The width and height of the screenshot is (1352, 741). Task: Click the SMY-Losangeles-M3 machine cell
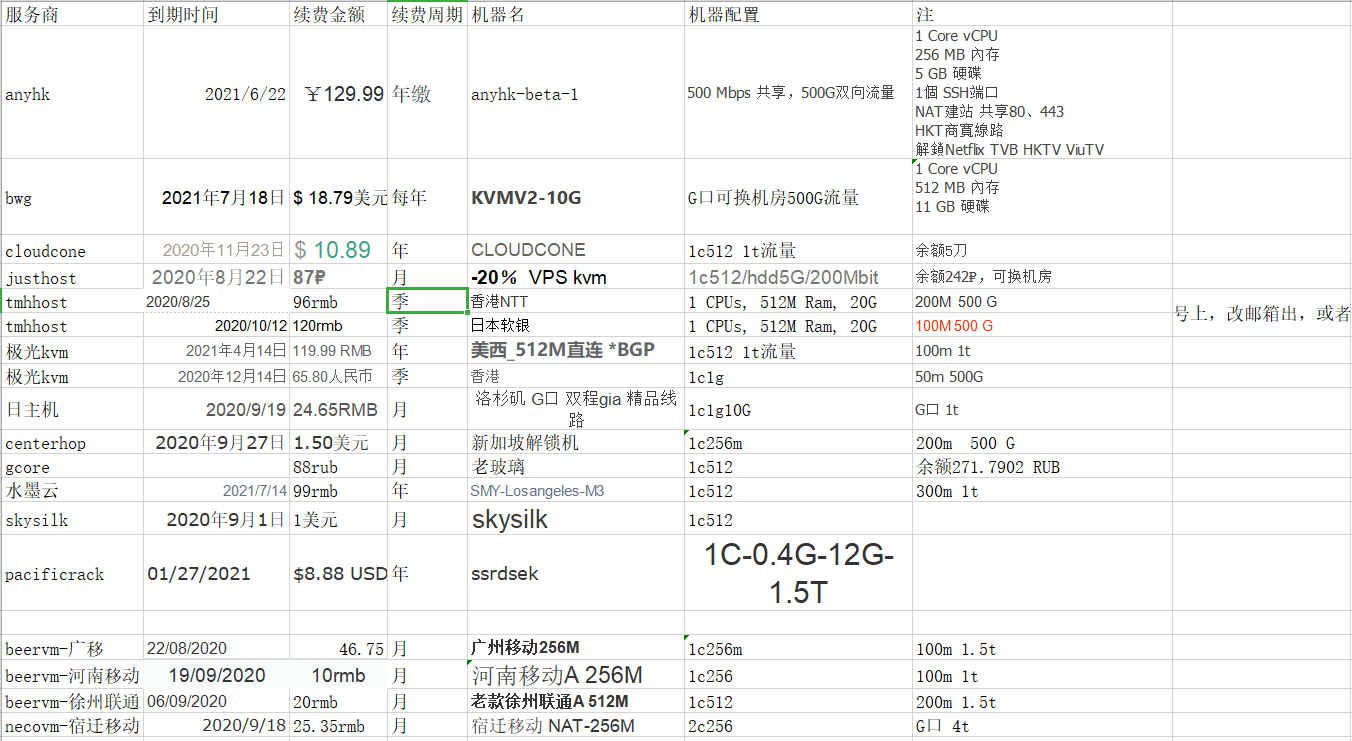click(576, 491)
